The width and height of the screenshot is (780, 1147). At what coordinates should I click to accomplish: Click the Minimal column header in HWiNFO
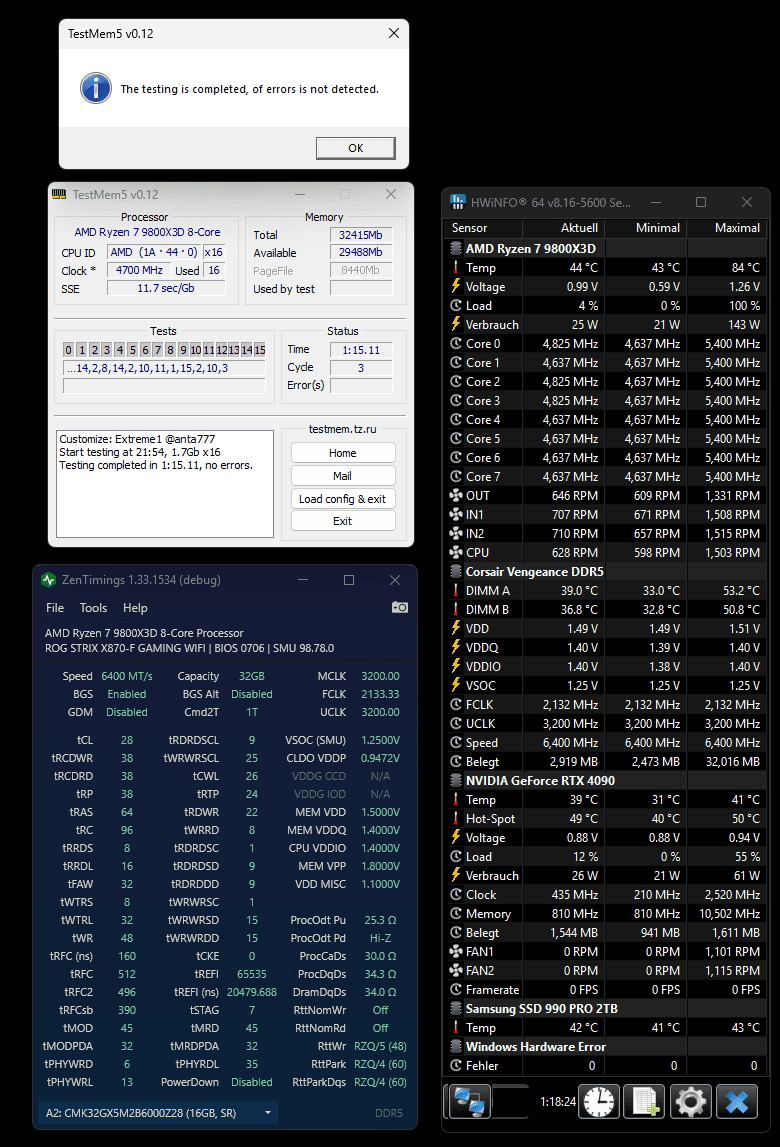pyautogui.click(x=645, y=228)
